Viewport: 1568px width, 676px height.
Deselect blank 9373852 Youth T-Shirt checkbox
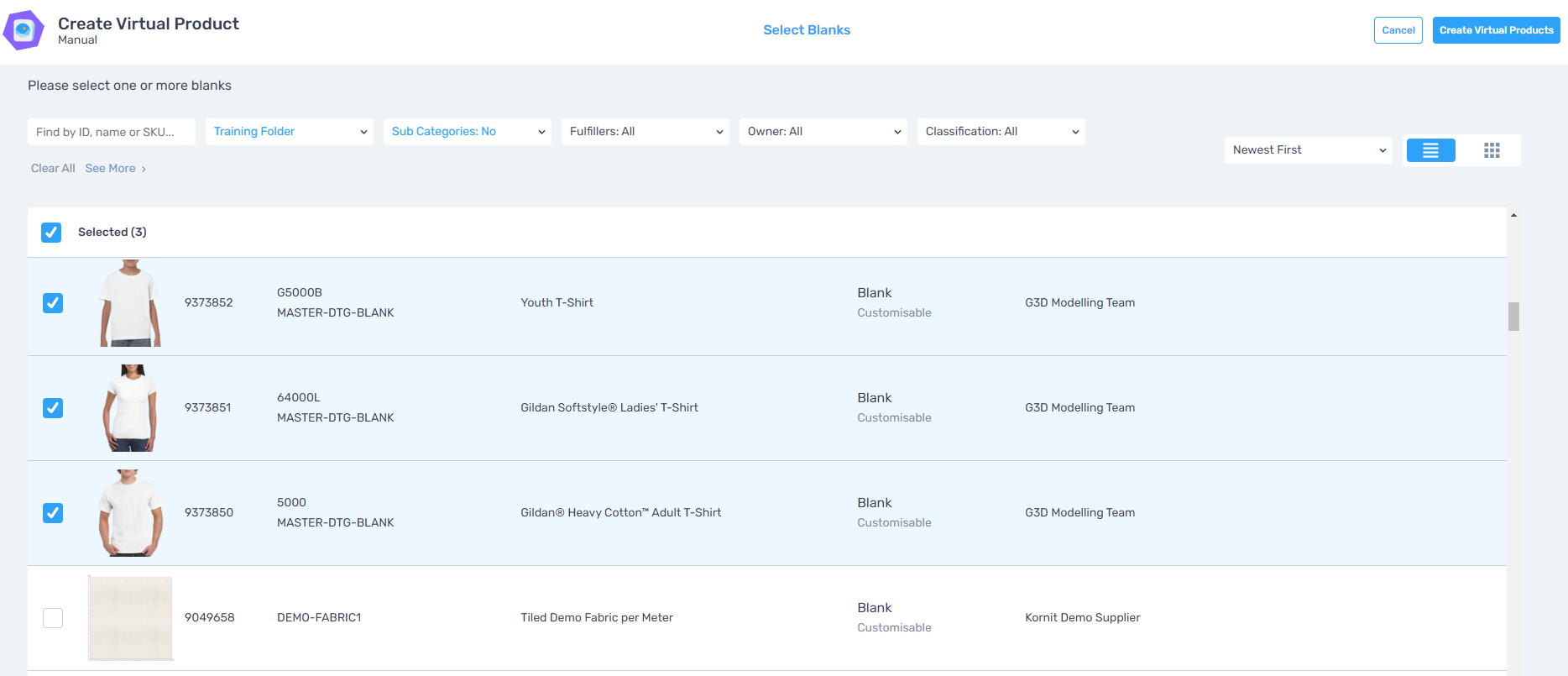[53, 303]
